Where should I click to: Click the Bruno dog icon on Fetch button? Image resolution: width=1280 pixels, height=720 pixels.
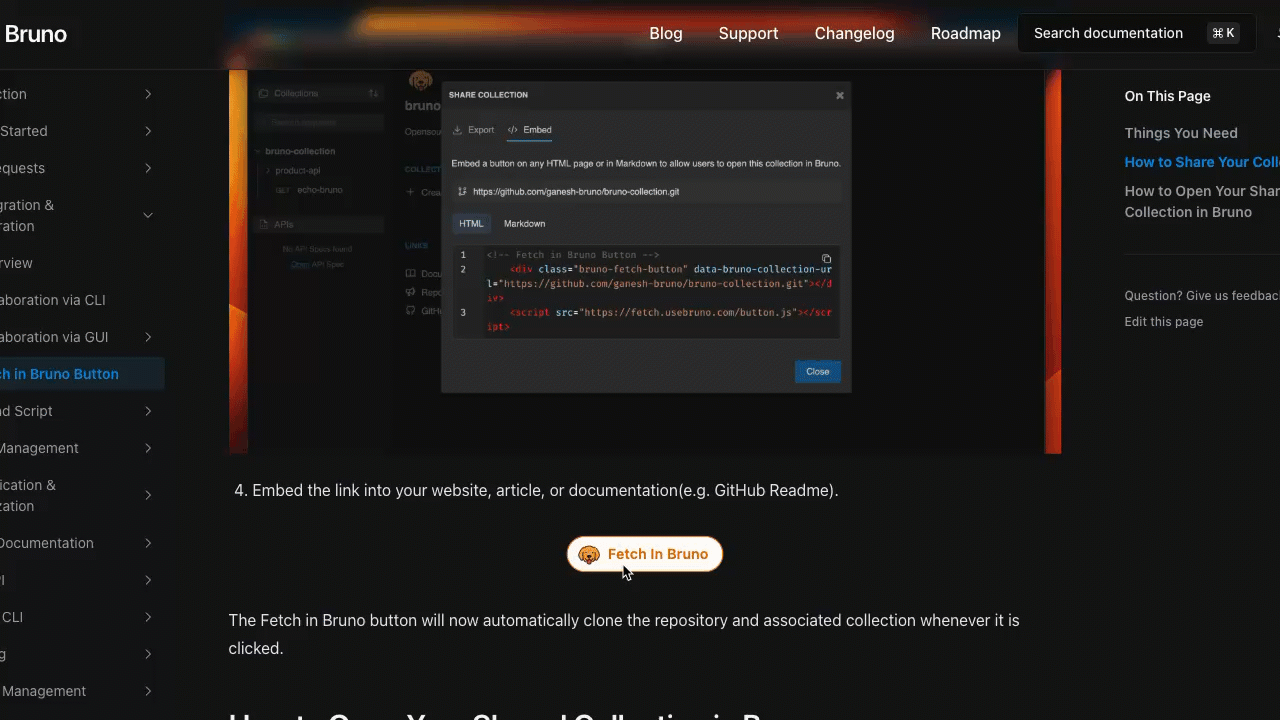tap(589, 554)
